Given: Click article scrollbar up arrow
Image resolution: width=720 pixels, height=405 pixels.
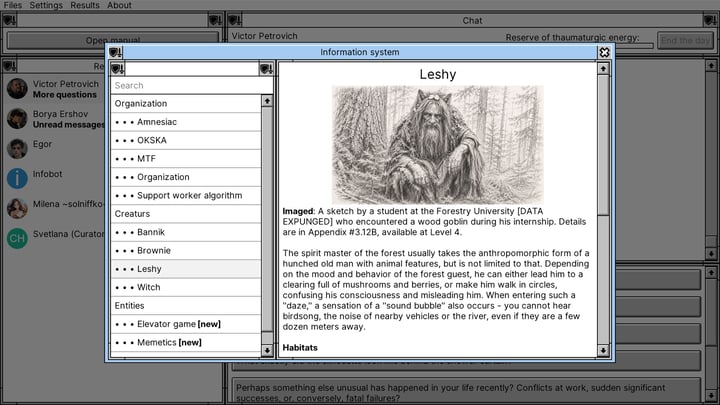Looking at the screenshot, I should [603, 69].
